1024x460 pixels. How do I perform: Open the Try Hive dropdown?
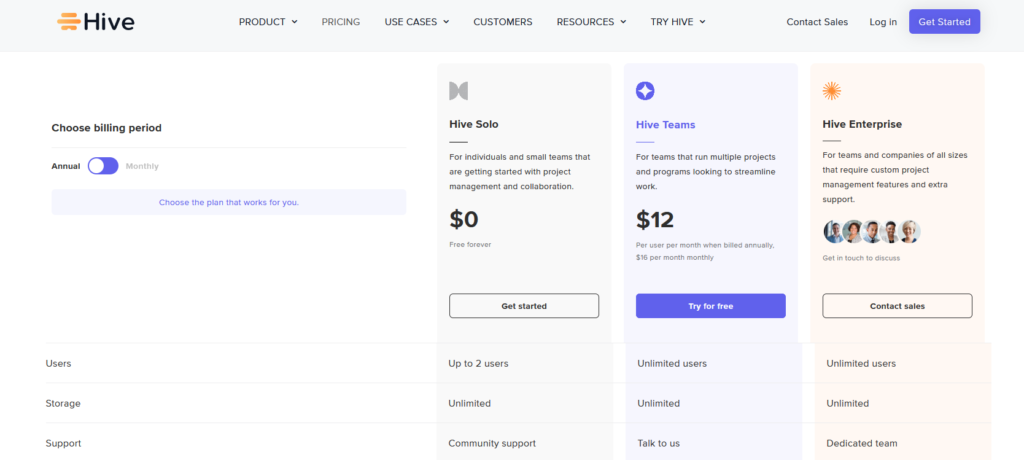click(x=678, y=22)
